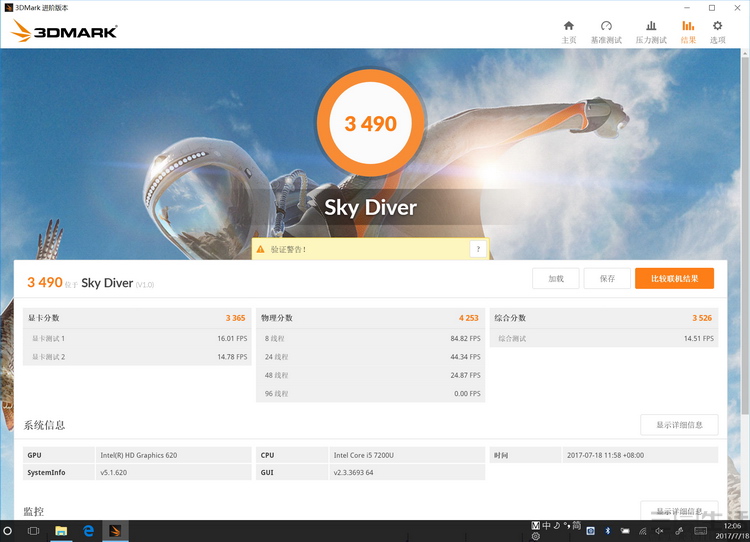The width and height of the screenshot is (750, 542).
Task: Click the 显卡测试 2 14.78 FPS row
Action: 137,357
